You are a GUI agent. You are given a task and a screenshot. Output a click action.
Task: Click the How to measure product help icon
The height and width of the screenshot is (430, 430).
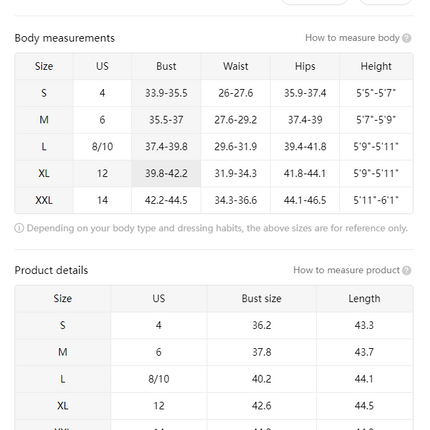[406, 271]
